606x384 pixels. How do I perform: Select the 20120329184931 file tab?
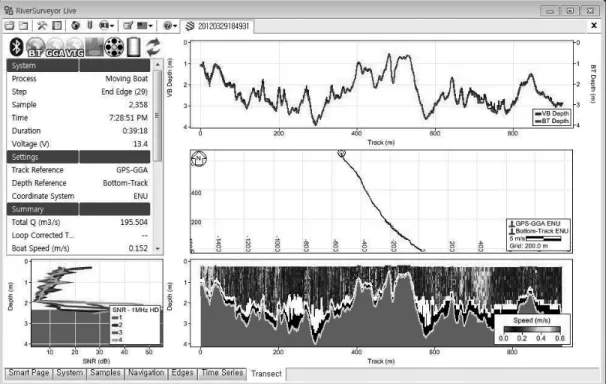click(218, 26)
